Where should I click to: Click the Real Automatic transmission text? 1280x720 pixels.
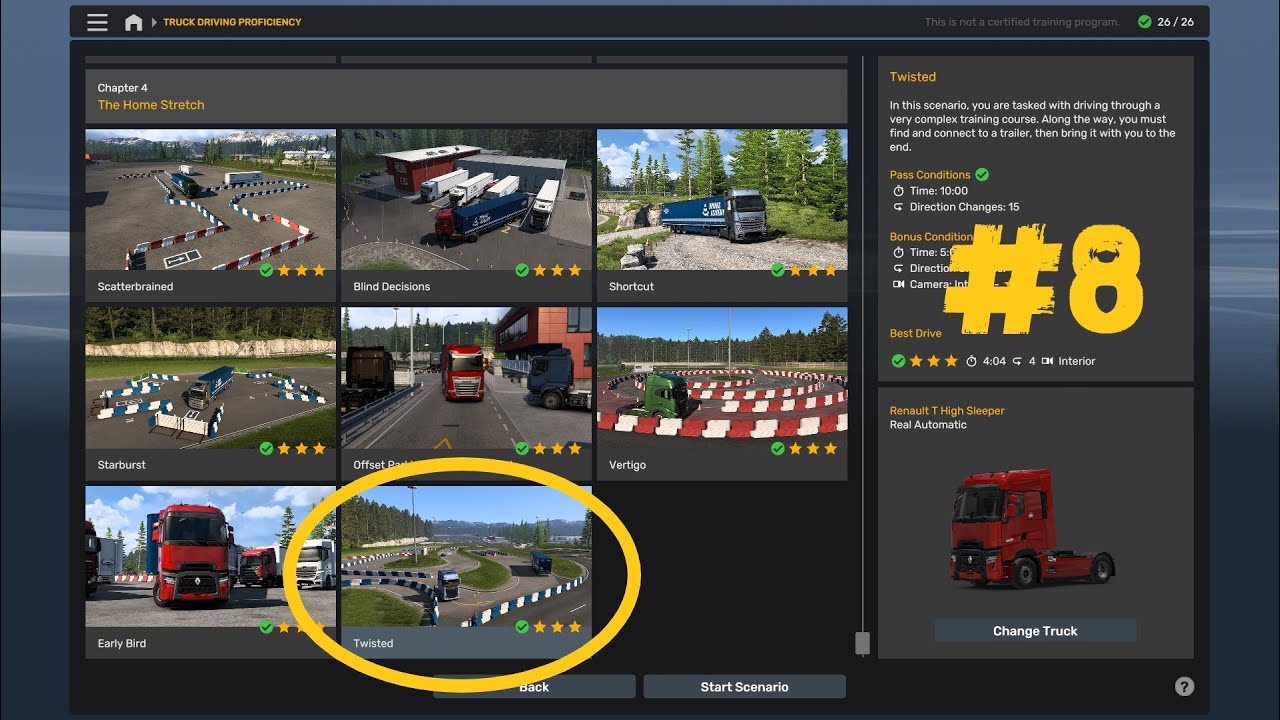(x=928, y=425)
